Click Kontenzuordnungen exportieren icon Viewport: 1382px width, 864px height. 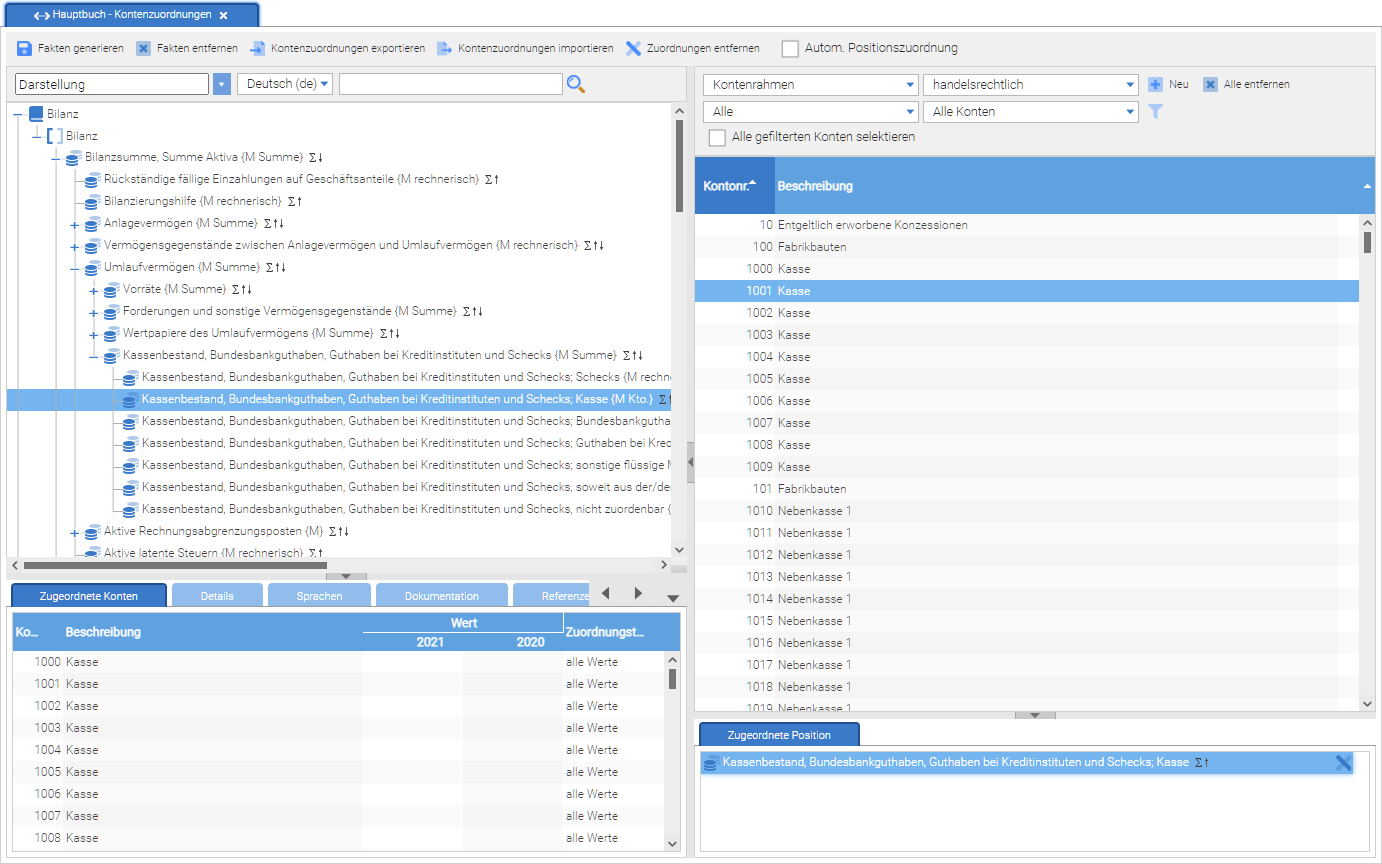(258, 48)
